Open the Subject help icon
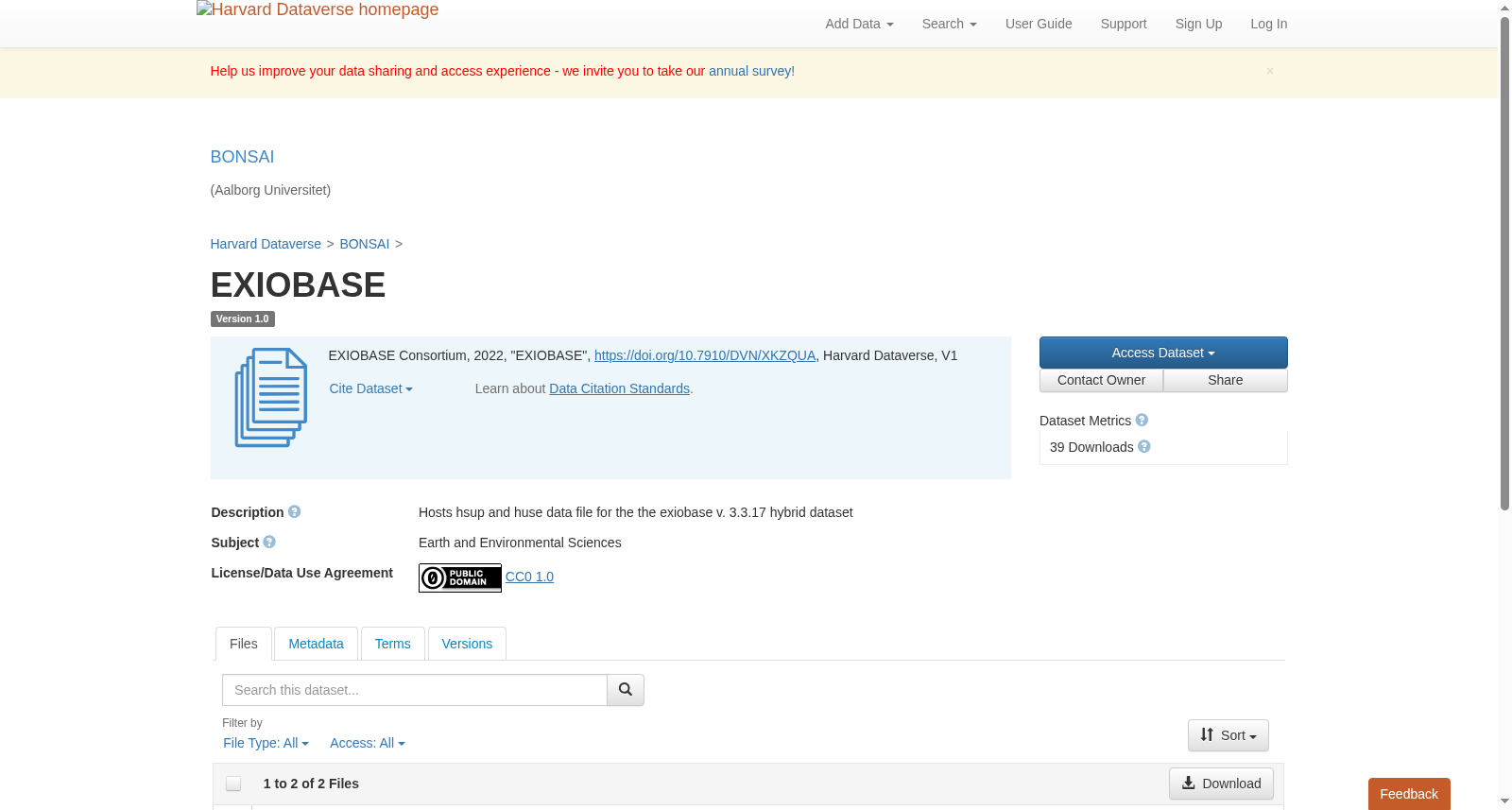 [269, 542]
